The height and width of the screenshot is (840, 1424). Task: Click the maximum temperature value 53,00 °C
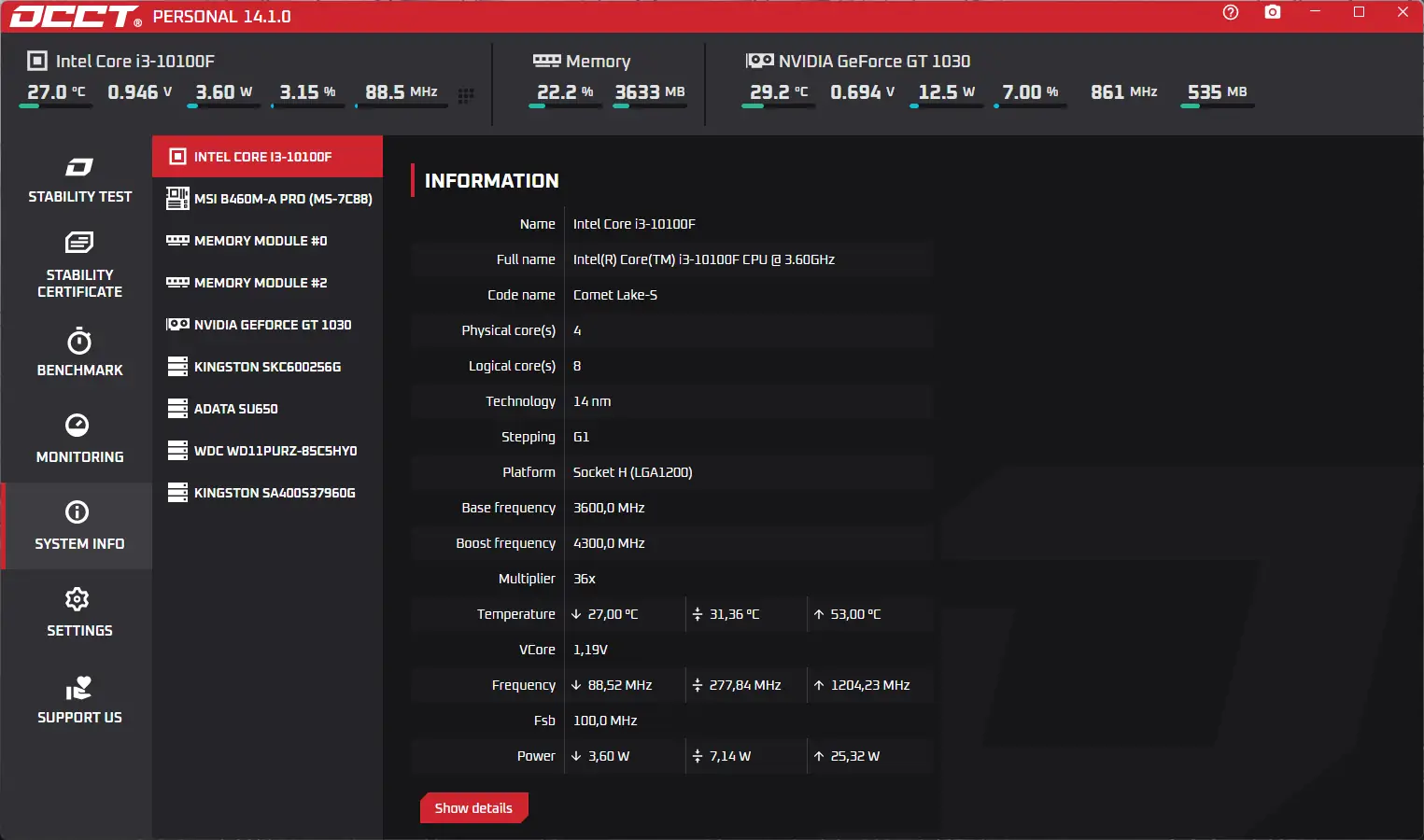[855, 614]
